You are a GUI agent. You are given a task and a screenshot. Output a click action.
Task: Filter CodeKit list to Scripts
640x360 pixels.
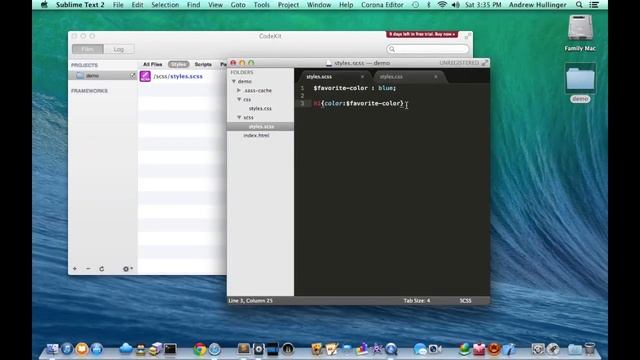tap(203, 64)
